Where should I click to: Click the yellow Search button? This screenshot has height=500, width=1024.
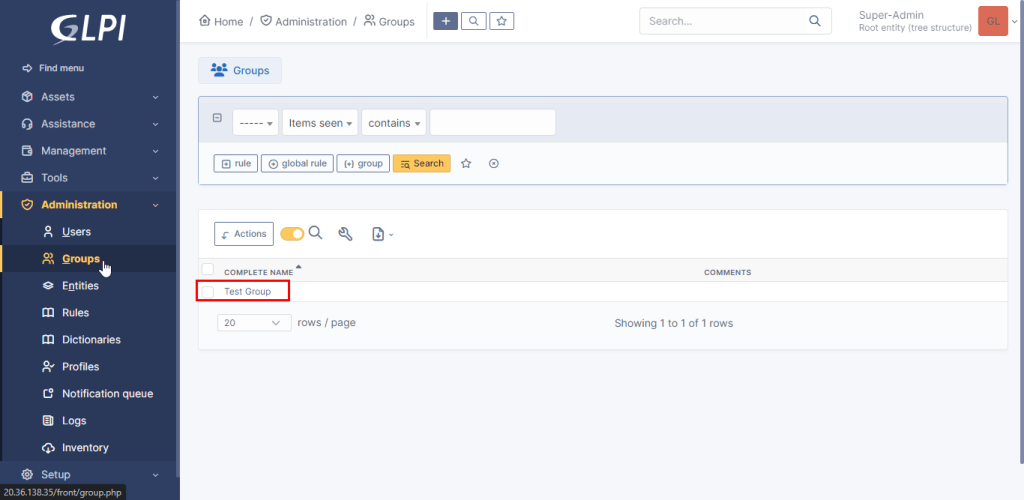422,163
